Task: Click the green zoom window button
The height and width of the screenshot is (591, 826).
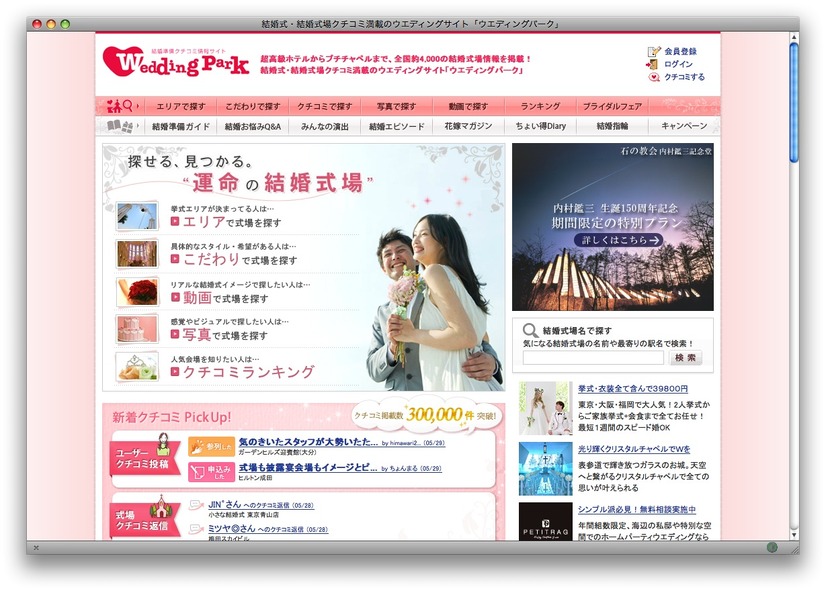Action: point(65,24)
